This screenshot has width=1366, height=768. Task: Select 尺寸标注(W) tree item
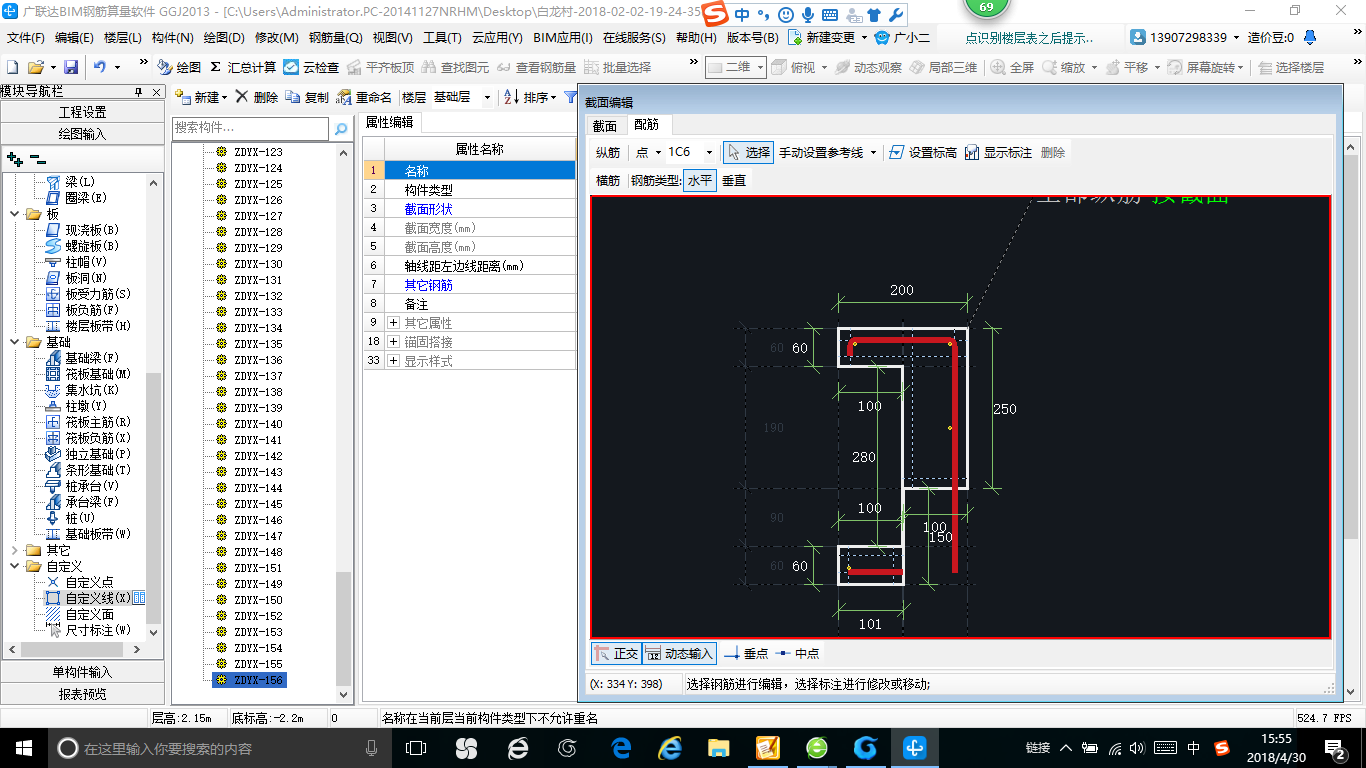87,630
